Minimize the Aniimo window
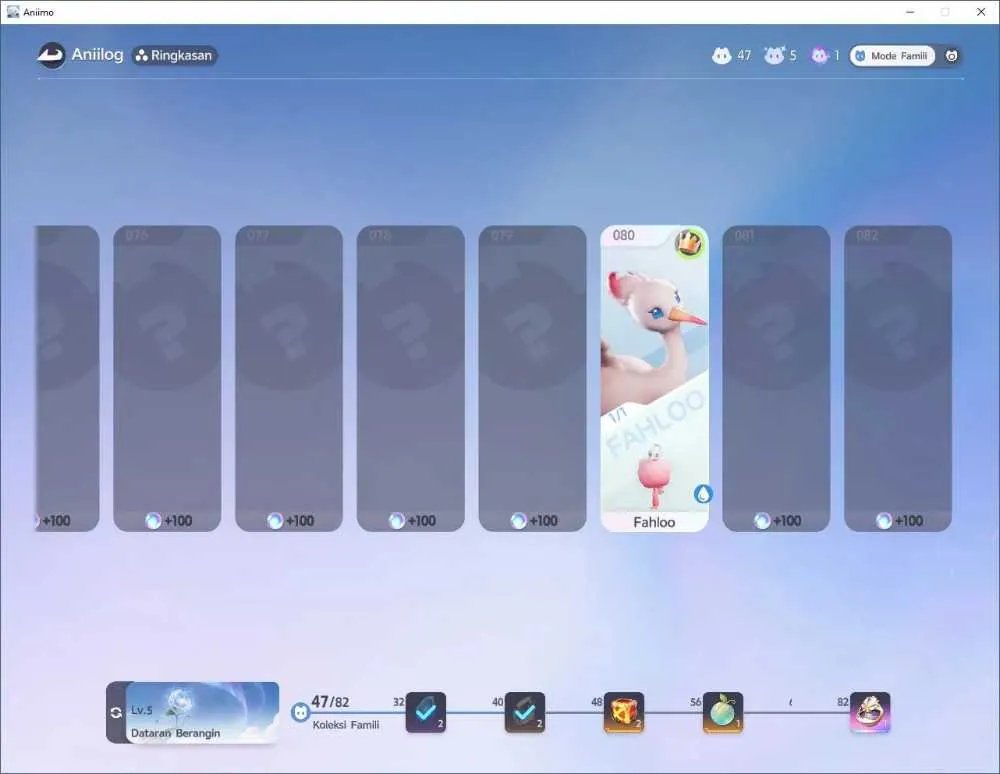The height and width of the screenshot is (774, 1000). coord(910,12)
